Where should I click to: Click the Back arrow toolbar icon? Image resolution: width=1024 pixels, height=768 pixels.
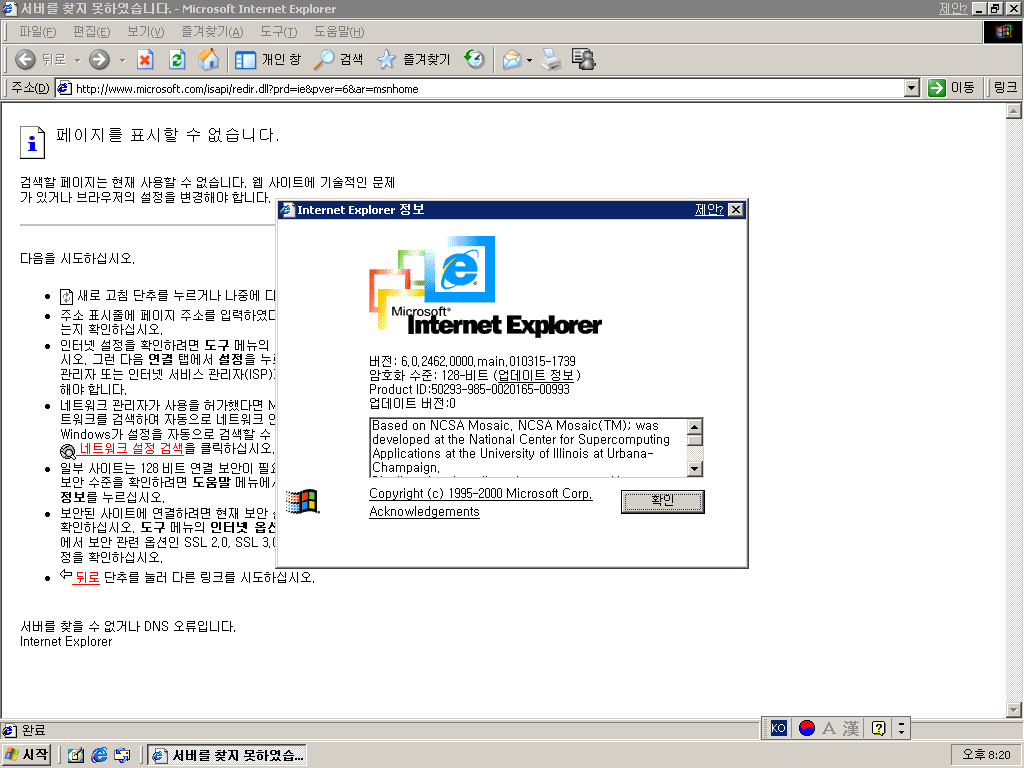pos(25,59)
